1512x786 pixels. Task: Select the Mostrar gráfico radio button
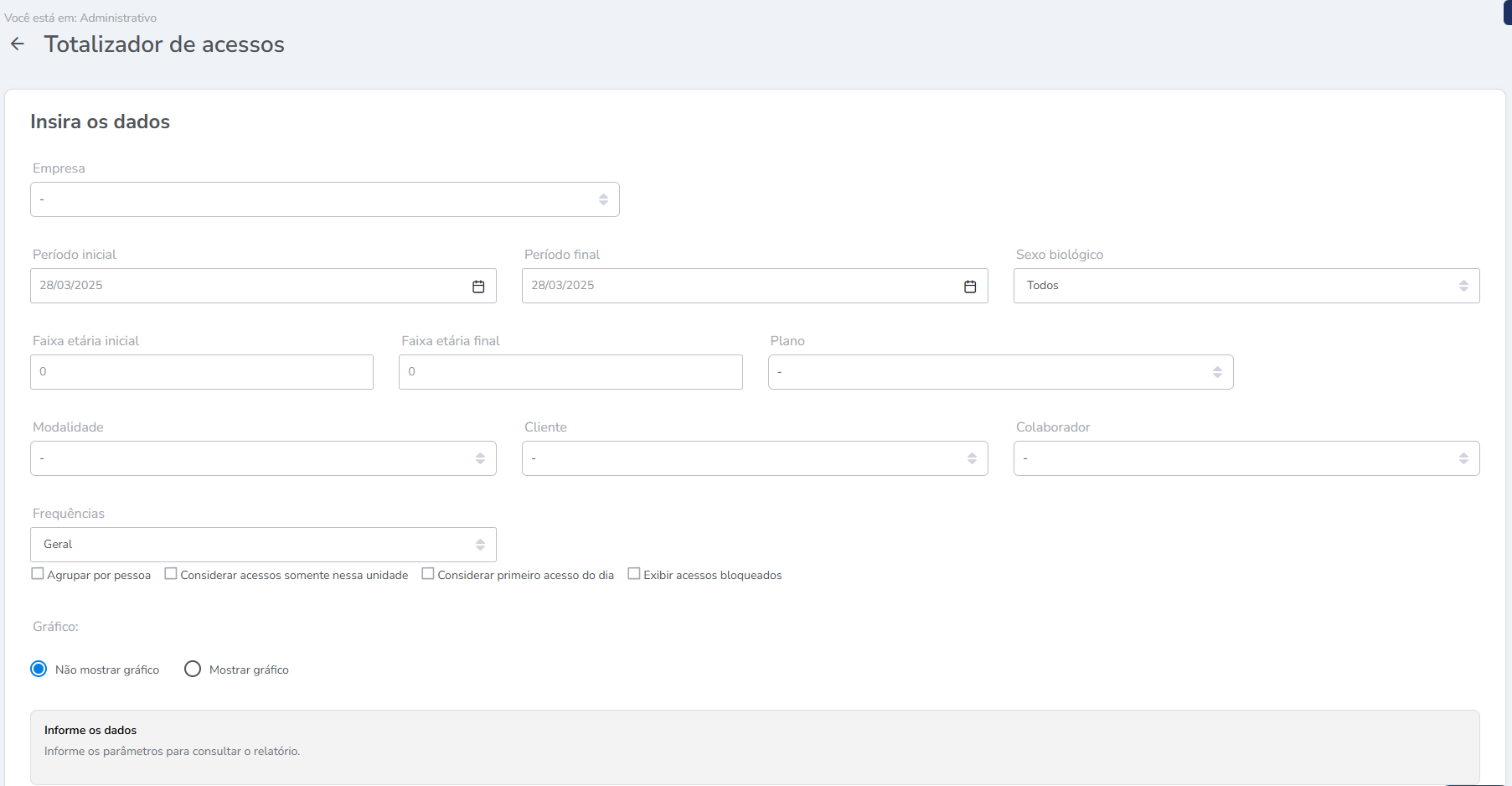click(x=193, y=669)
